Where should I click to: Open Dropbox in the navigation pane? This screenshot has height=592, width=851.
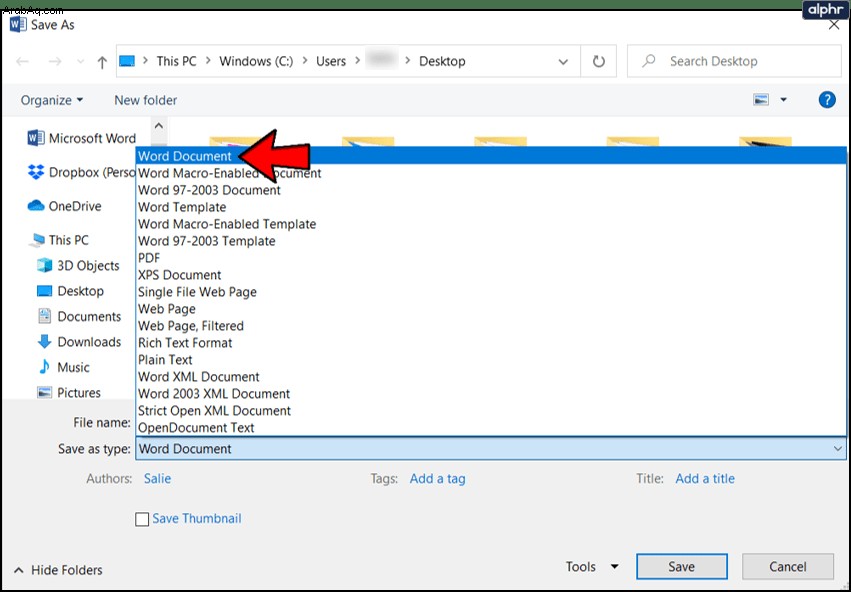(81, 173)
